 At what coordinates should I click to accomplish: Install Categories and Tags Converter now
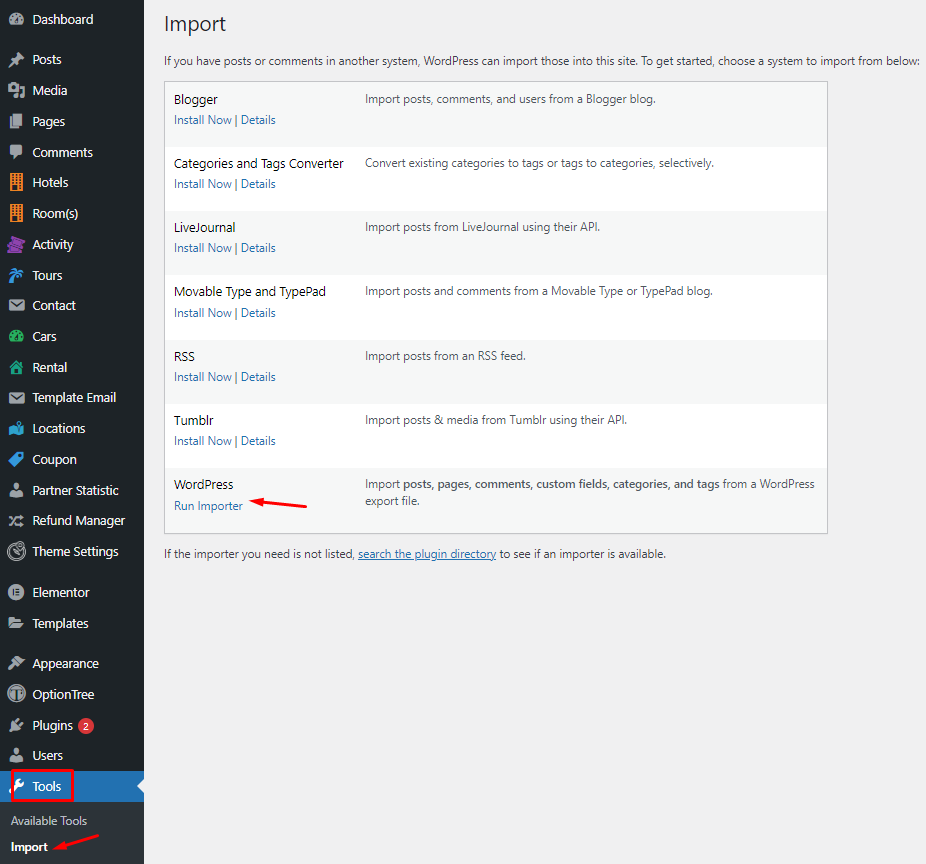[203, 184]
